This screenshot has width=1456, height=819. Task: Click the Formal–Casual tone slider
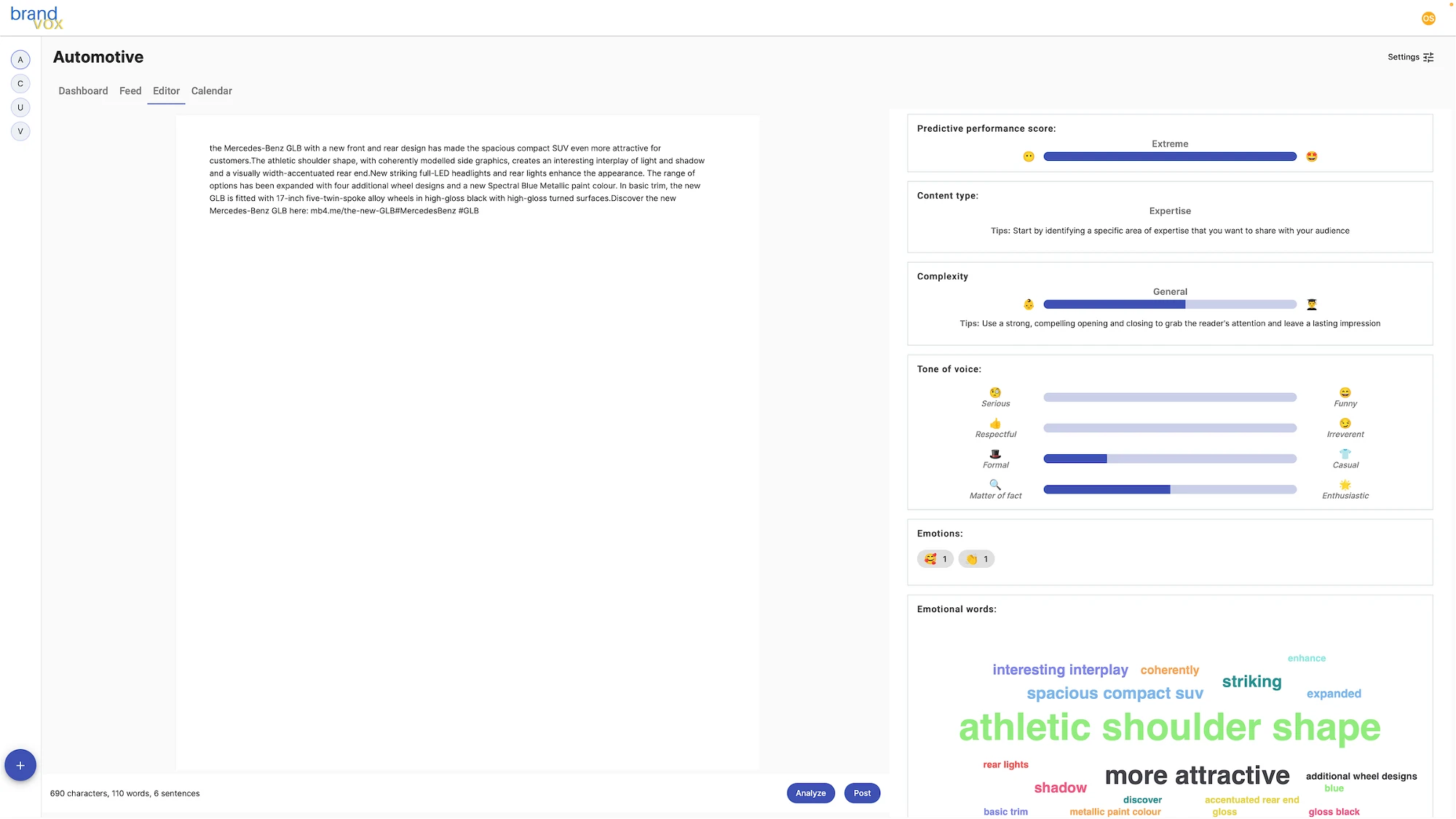tap(1170, 459)
